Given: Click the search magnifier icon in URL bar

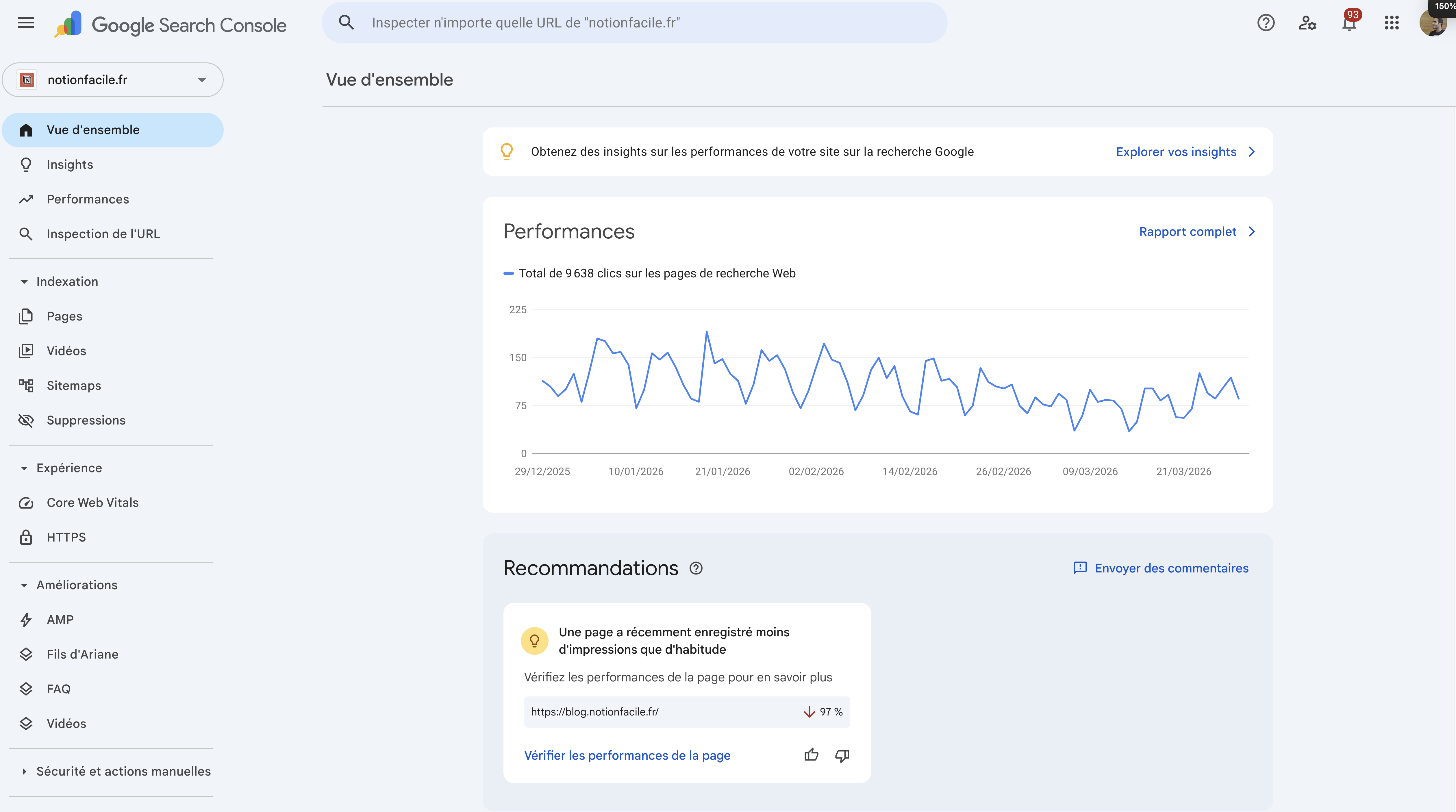Looking at the screenshot, I should [x=347, y=23].
